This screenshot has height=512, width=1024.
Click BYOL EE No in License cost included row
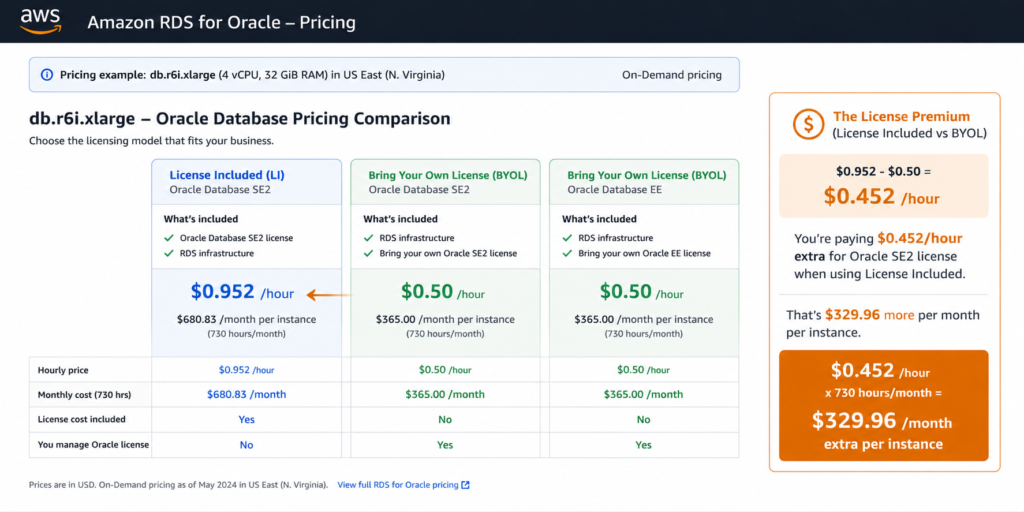[644, 419]
